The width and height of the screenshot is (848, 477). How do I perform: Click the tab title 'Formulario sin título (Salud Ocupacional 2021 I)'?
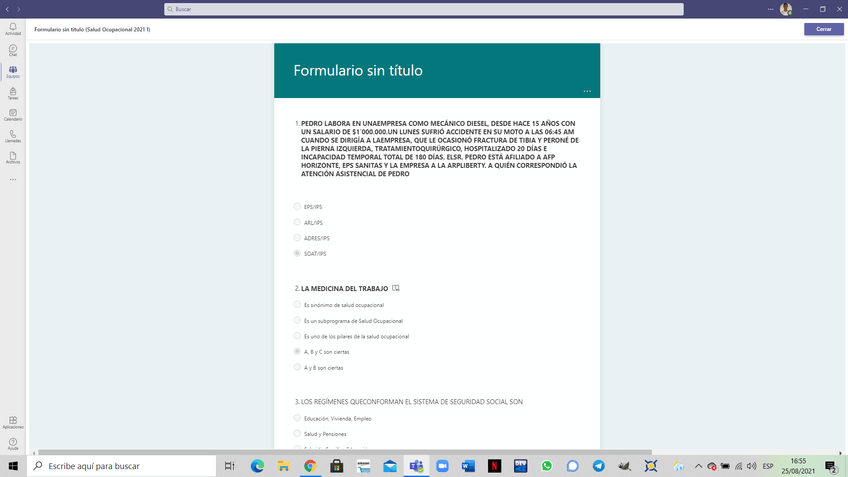tap(92, 29)
